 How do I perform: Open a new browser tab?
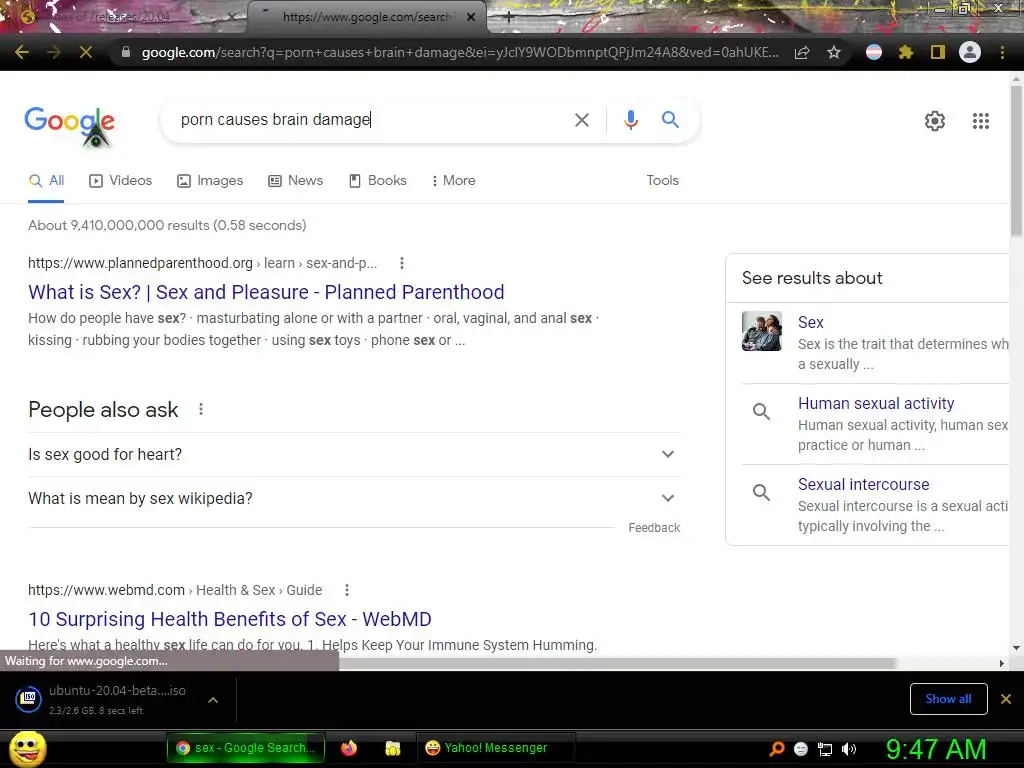pos(509,18)
